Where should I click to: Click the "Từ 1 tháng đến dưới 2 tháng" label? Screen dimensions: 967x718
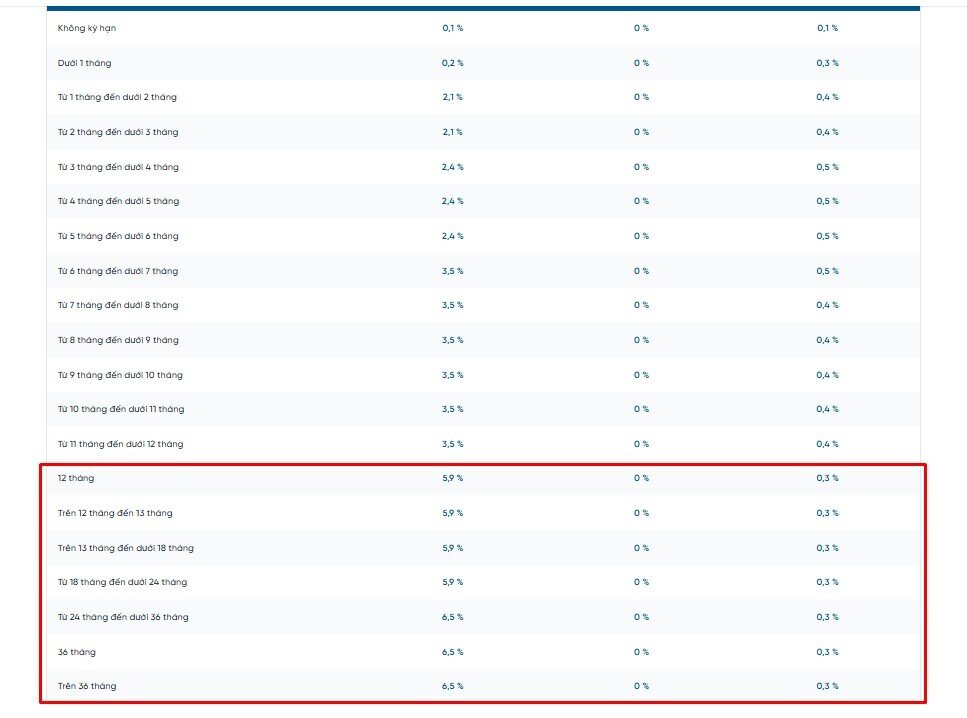[x=117, y=97]
